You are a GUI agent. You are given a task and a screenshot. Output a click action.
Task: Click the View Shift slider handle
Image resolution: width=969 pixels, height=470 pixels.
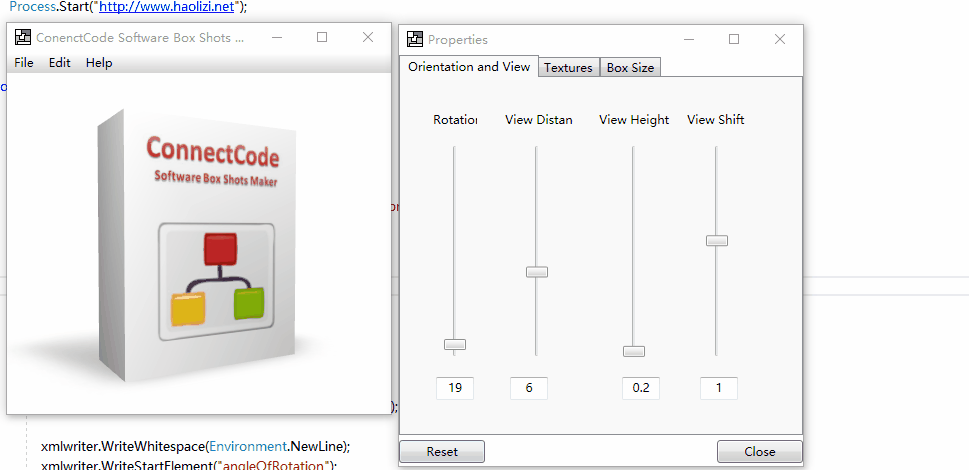pyautogui.click(x=717, y=241)
